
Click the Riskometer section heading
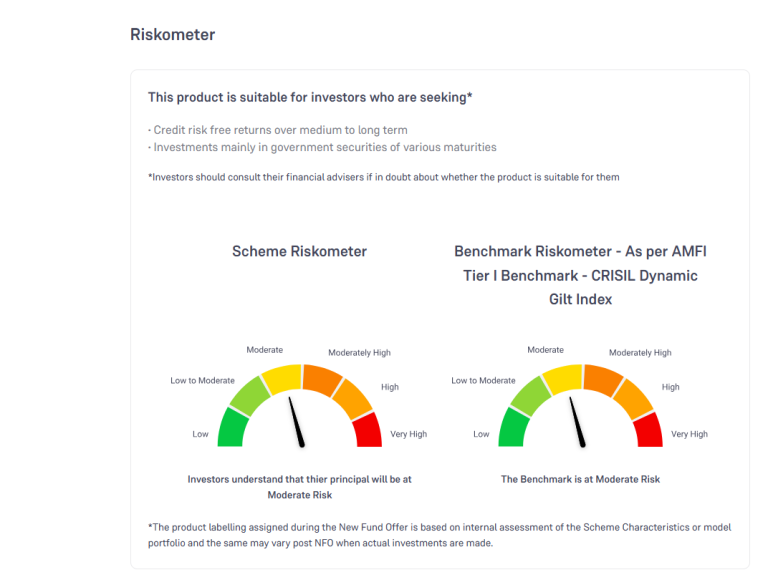coord(172,35)
